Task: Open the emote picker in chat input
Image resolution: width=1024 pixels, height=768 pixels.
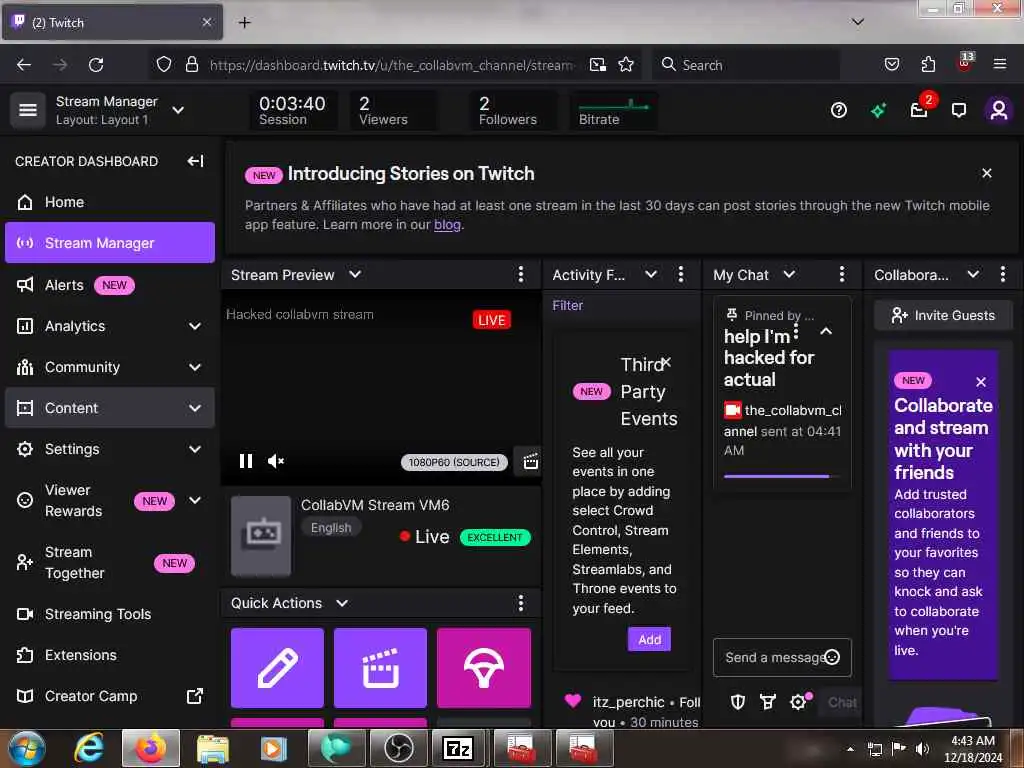Action: point(832,657)
